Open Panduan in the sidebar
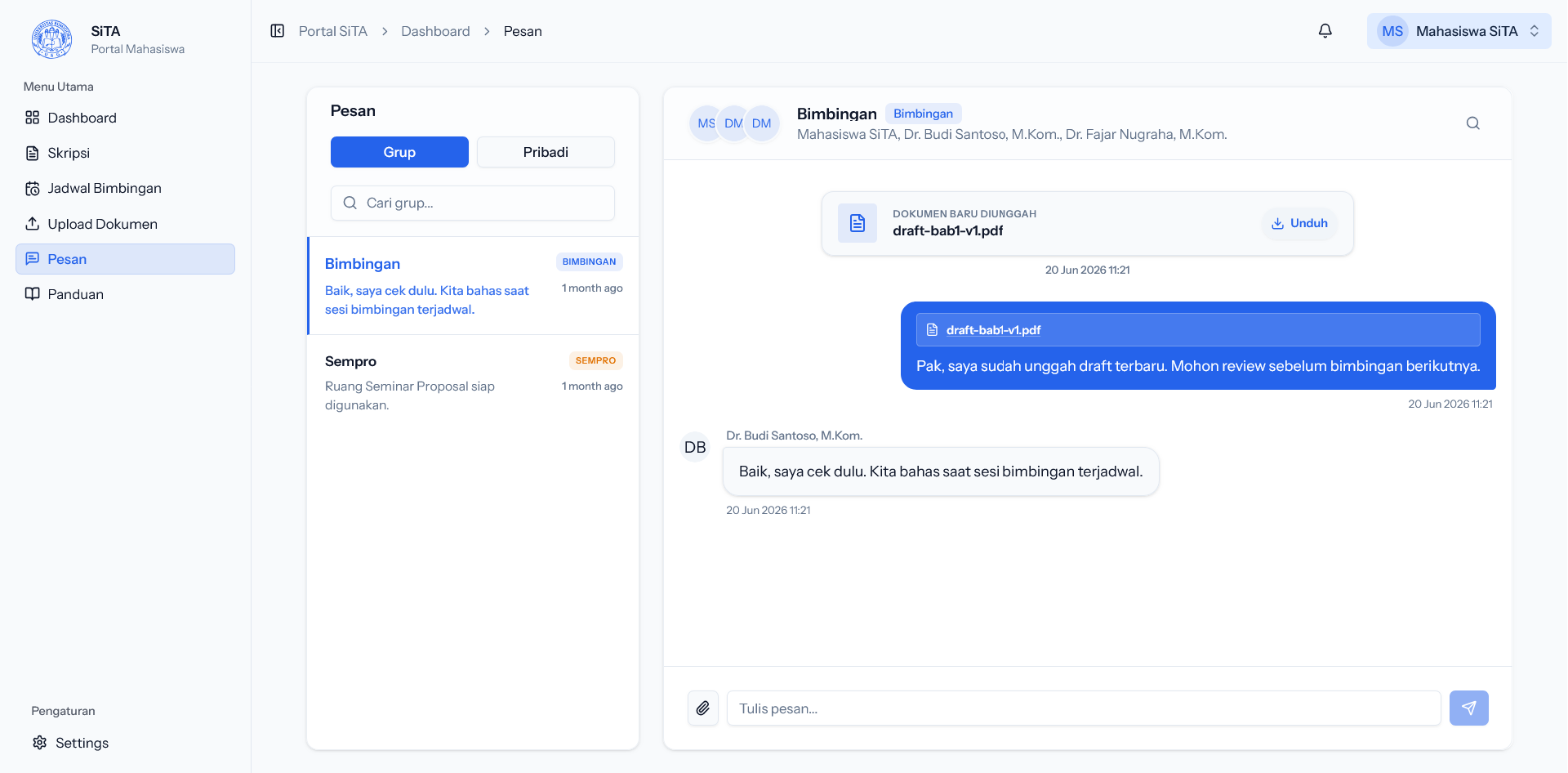 pos(125,294)
